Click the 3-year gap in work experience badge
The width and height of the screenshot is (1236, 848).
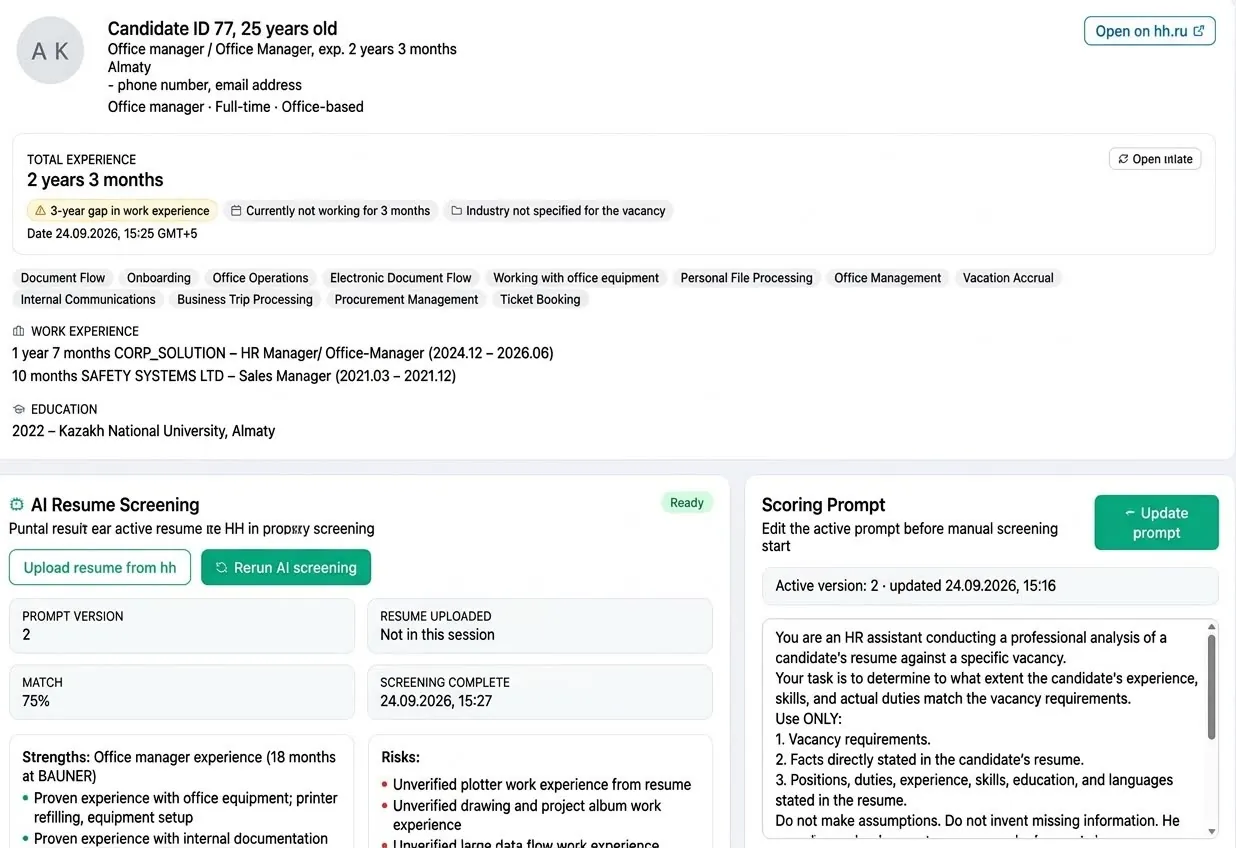(122, 211)
